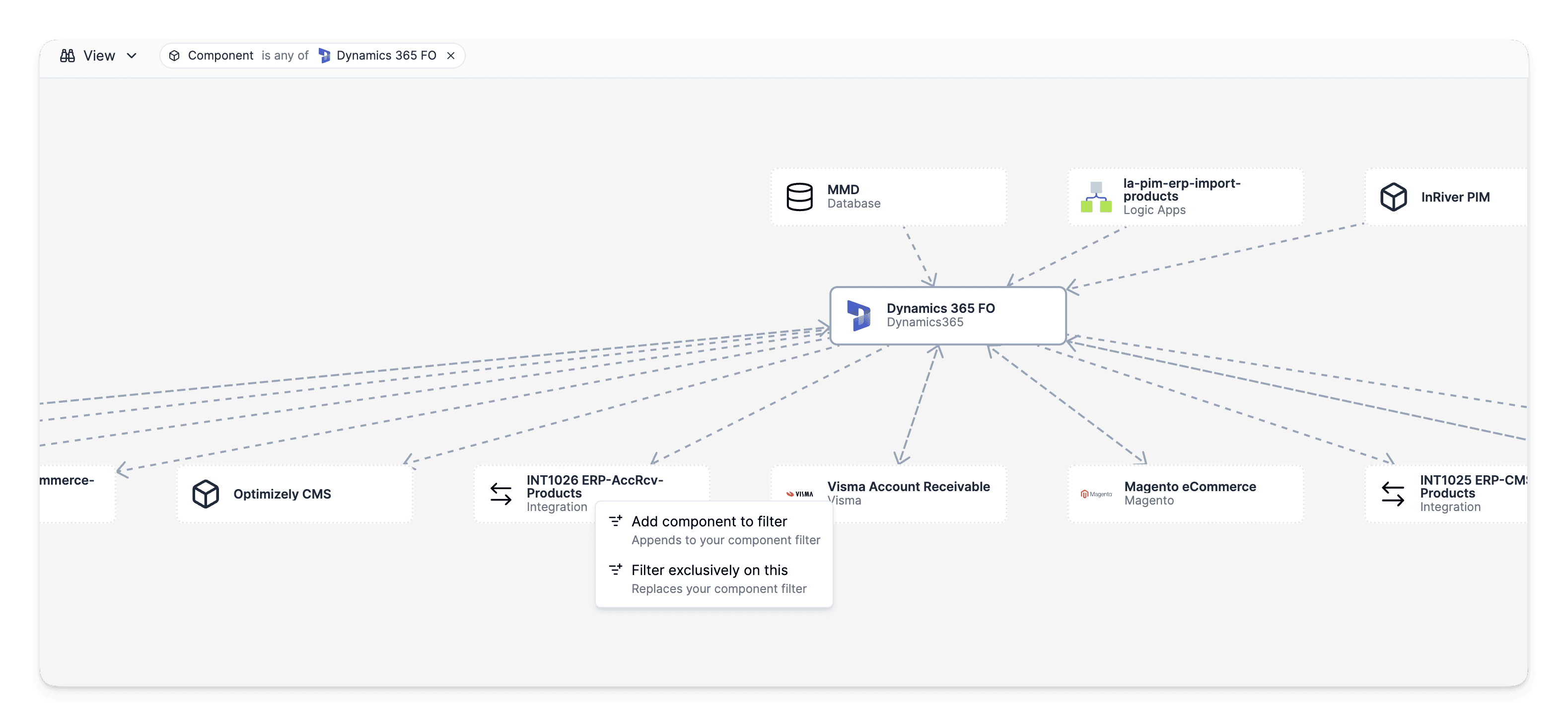
Task: Click the 'Dynamics365' subtitle text
Action: [925, 322]
